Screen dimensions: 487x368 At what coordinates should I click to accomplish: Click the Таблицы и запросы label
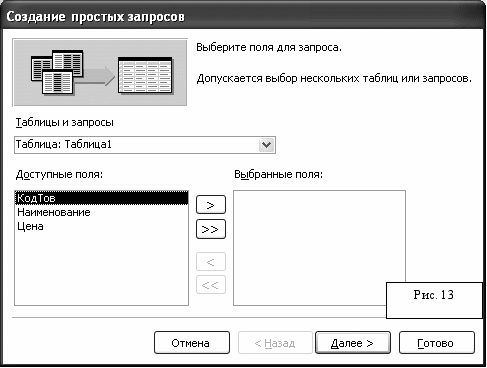[x=65, y=123]
